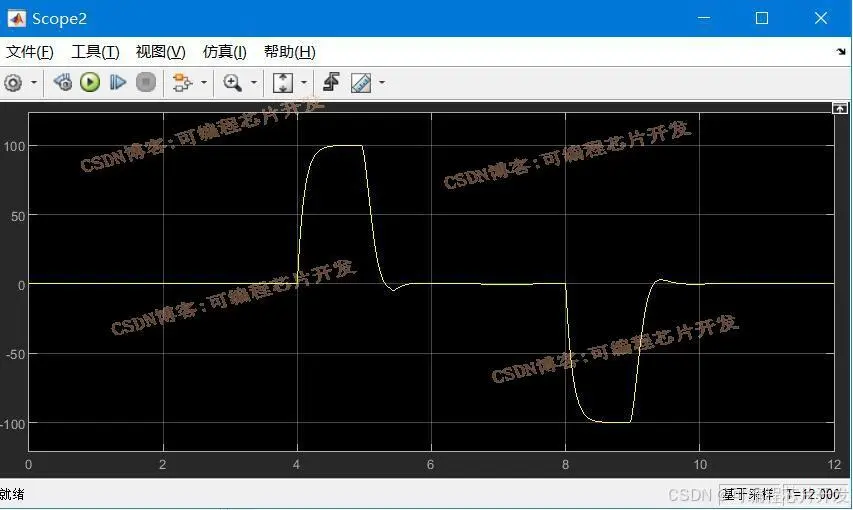Click the positive pulse peak on plot
This screenshot has height=510, width=853.
345,146
